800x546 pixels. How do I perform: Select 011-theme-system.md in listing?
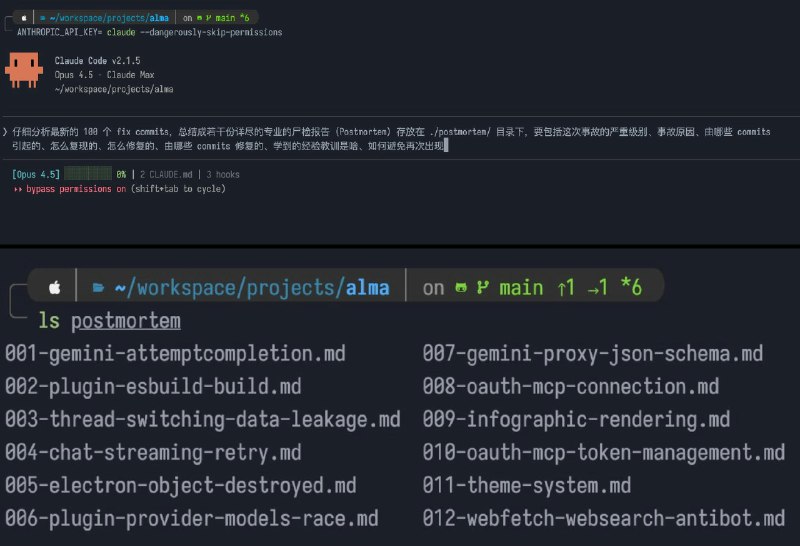tap(526, 485)
